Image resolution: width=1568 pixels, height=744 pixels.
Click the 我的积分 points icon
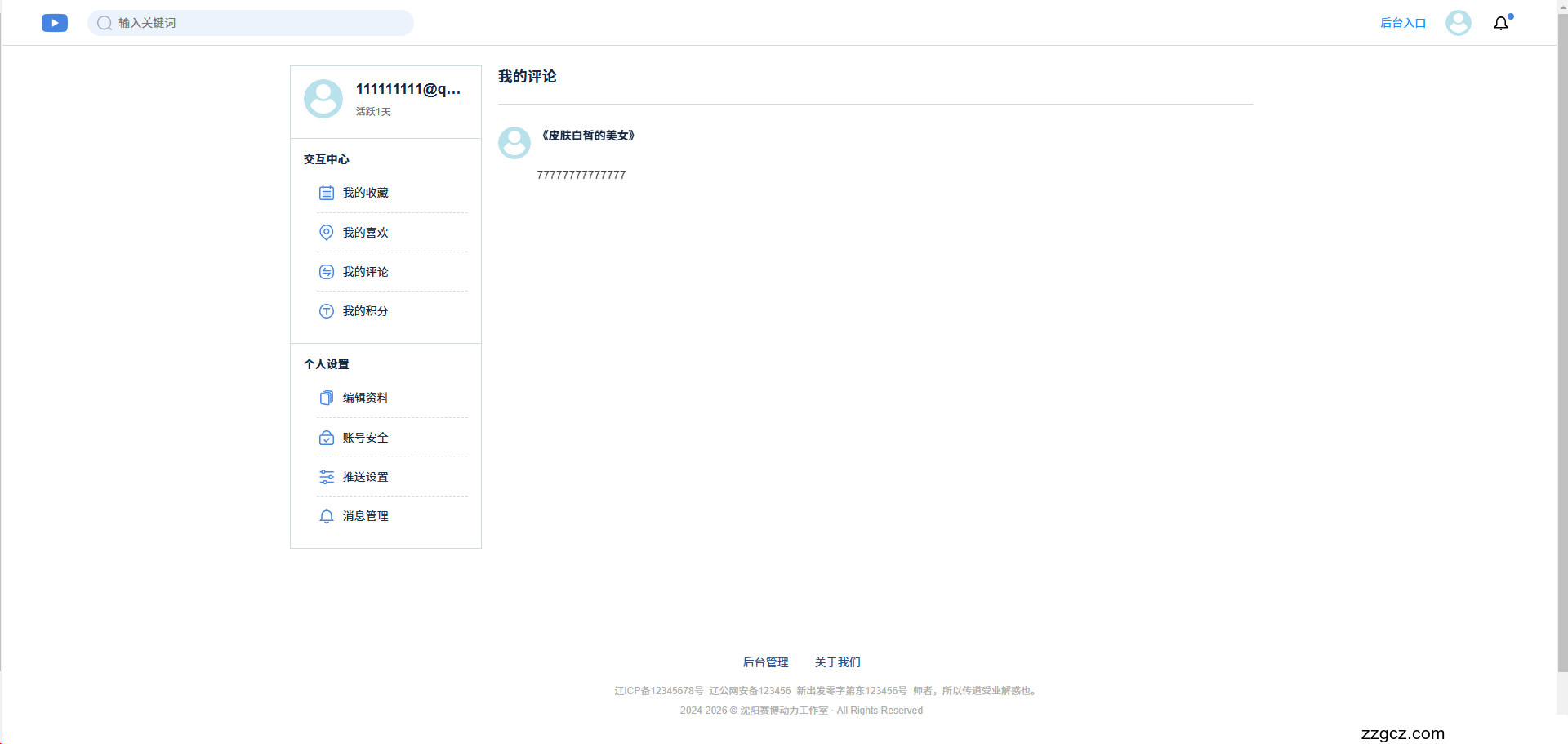click(327, 311)
